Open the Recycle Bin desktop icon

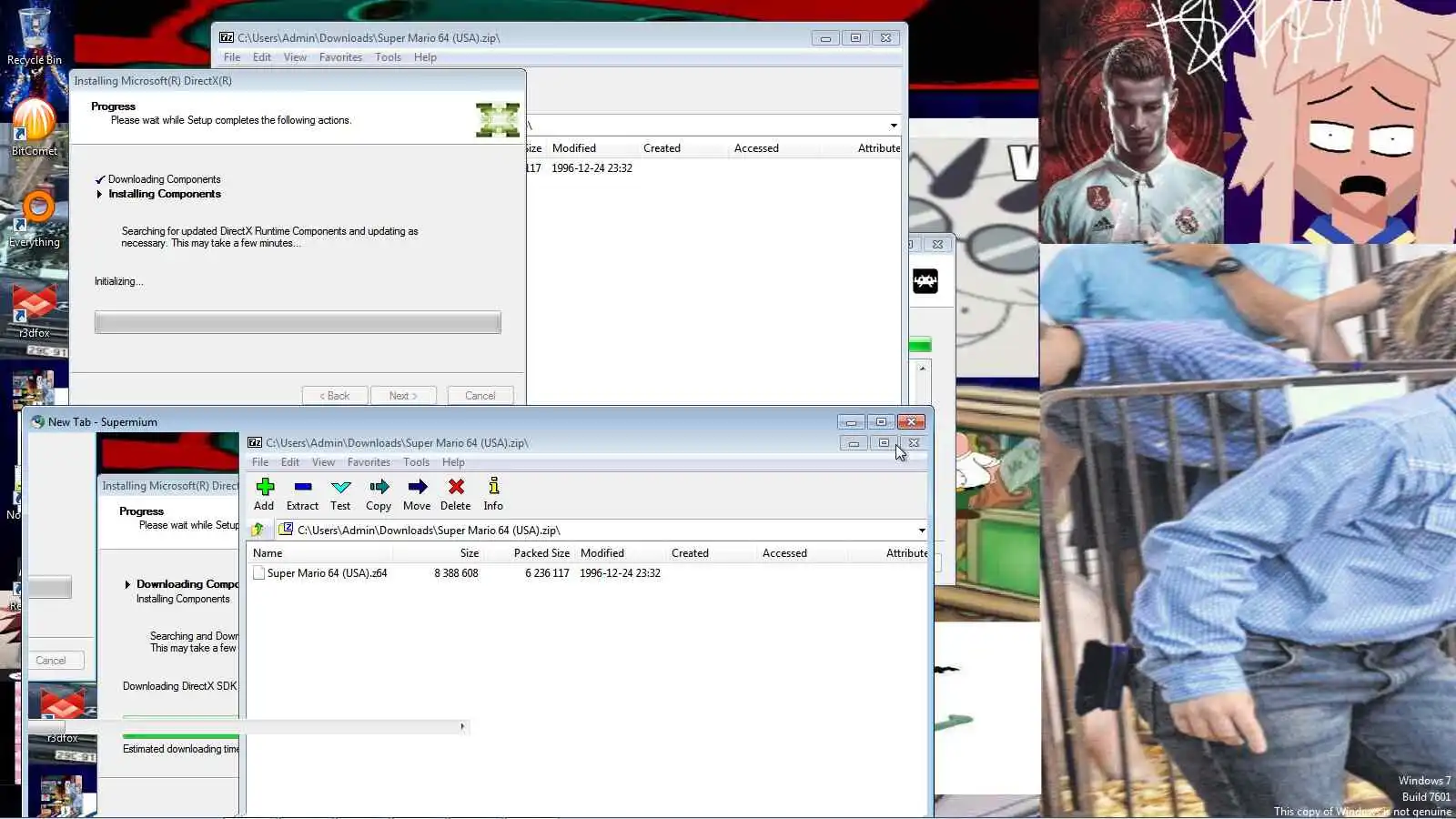click(35, 36)
